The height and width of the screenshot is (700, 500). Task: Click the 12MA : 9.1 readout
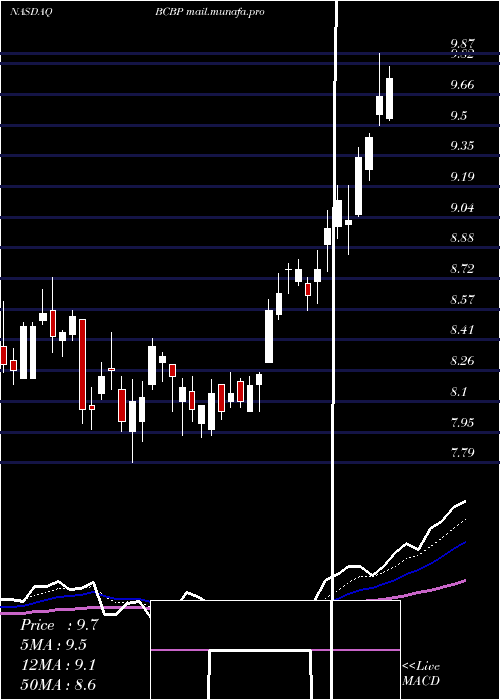click(x=58, y=665)
